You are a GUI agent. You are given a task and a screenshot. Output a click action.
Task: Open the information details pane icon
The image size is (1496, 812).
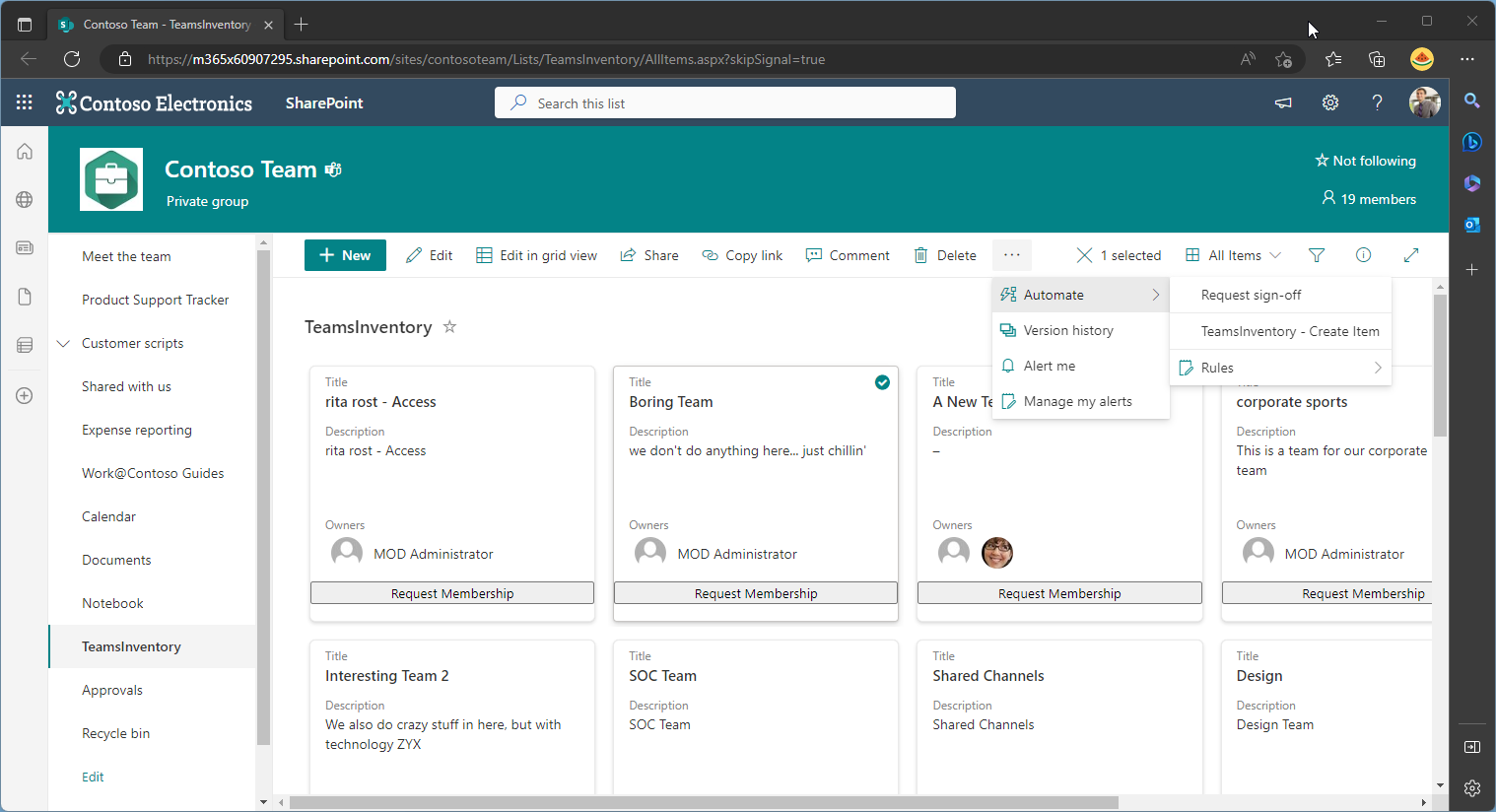point(1364,255)
